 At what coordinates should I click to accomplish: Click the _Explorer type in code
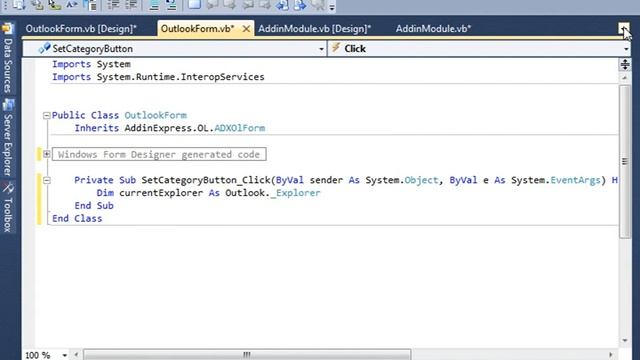[296, 193]
